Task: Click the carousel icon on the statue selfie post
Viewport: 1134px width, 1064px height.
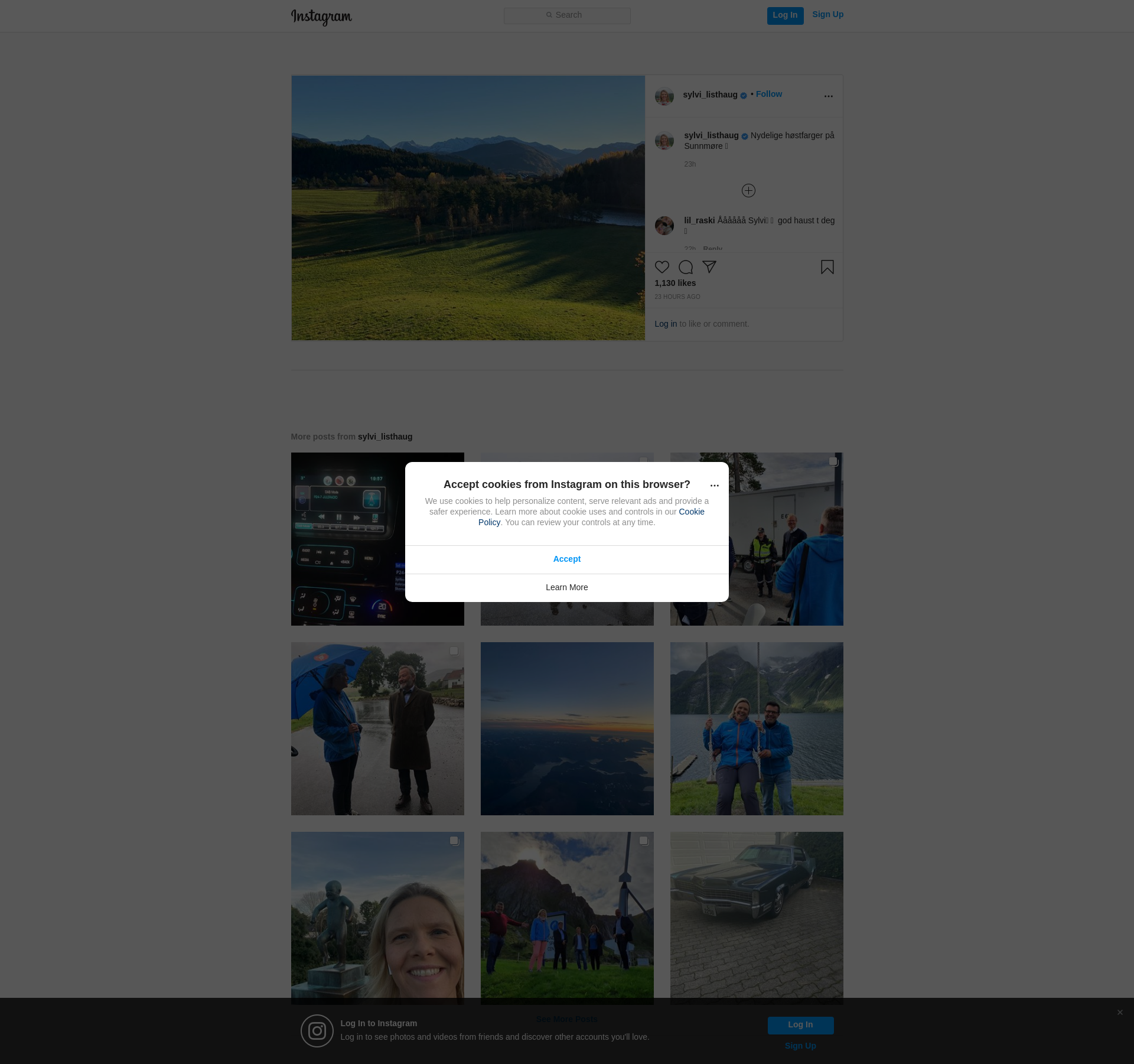Action: 454,841
